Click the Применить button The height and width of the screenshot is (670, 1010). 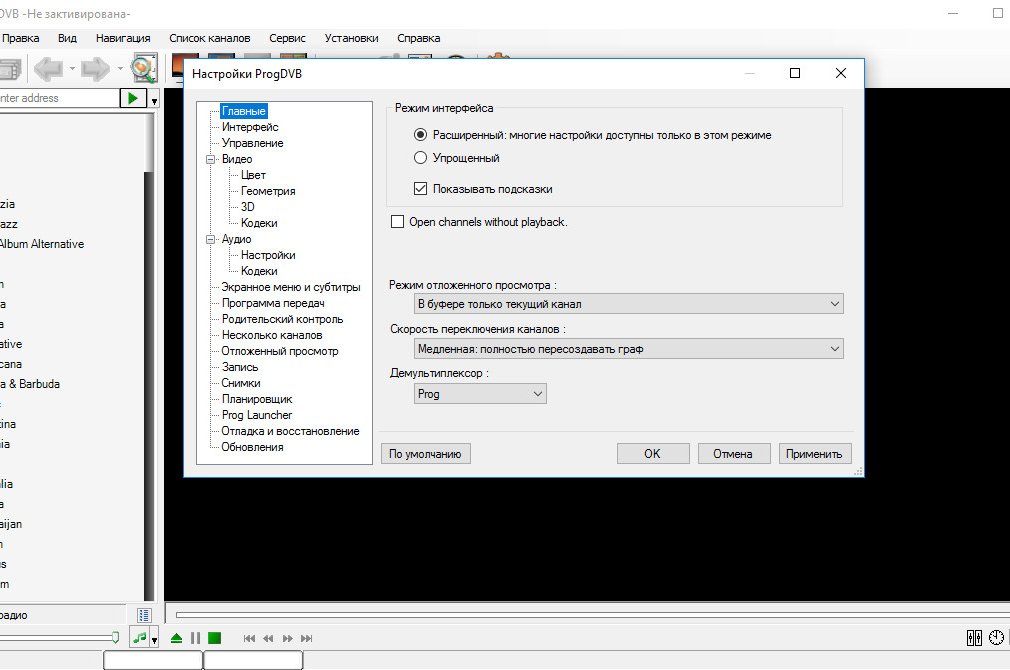(x=814, y=454)
